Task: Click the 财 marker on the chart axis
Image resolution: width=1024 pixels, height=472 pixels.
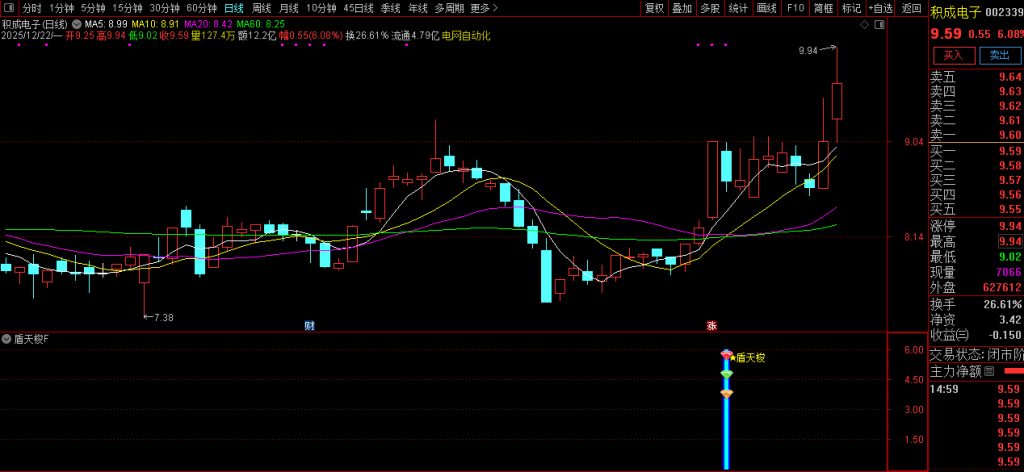Action: pos(309,326)
